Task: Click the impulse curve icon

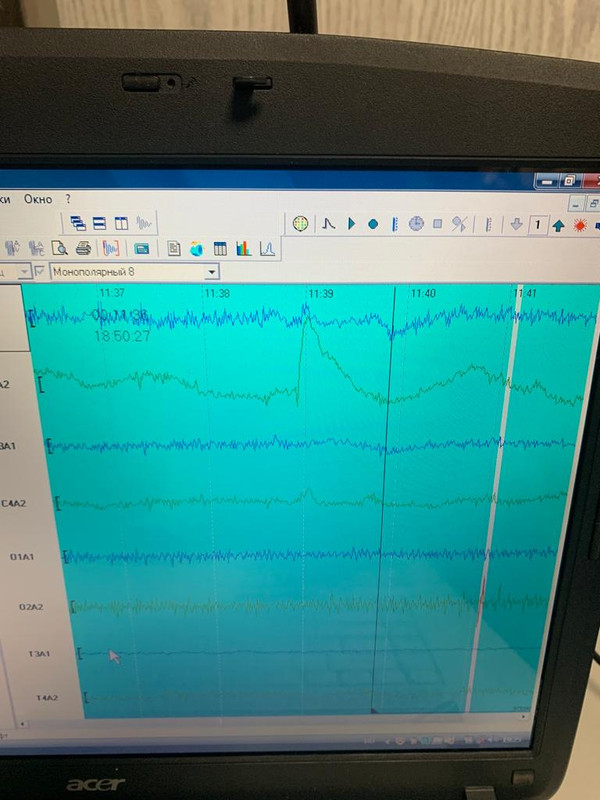Action: pos(329,223)
